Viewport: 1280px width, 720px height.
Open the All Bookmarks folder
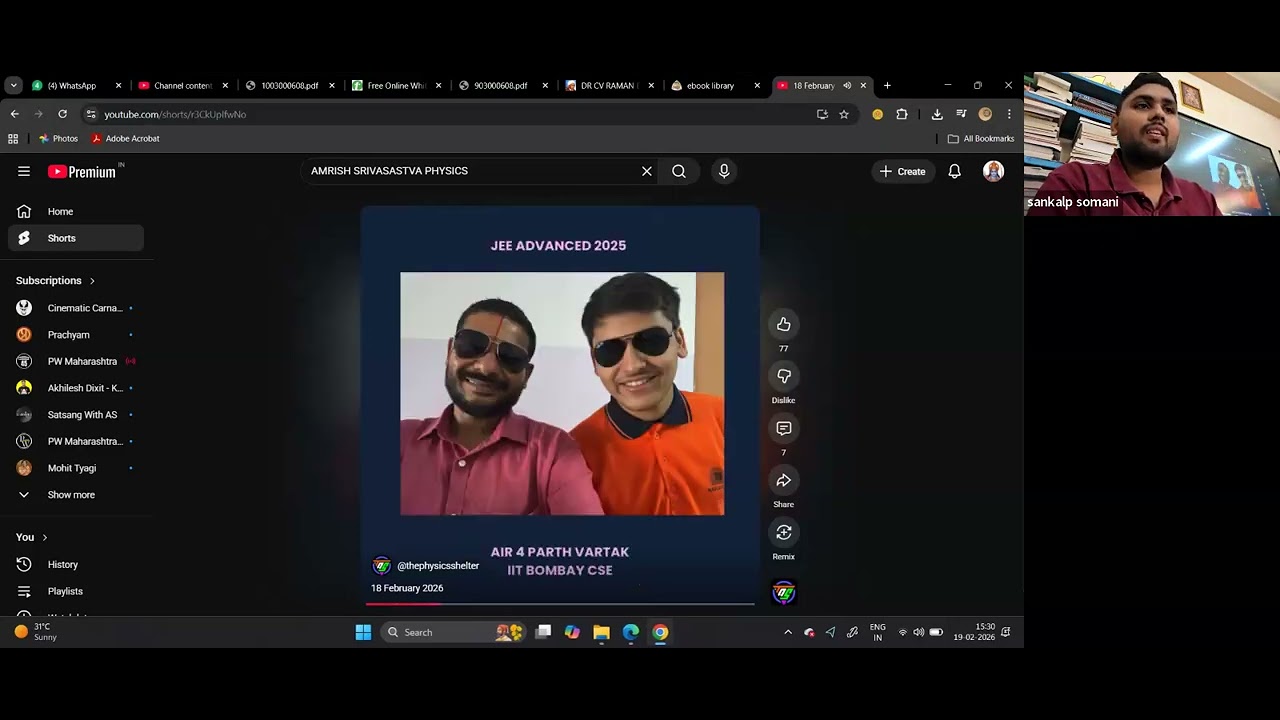pos(981,139)
